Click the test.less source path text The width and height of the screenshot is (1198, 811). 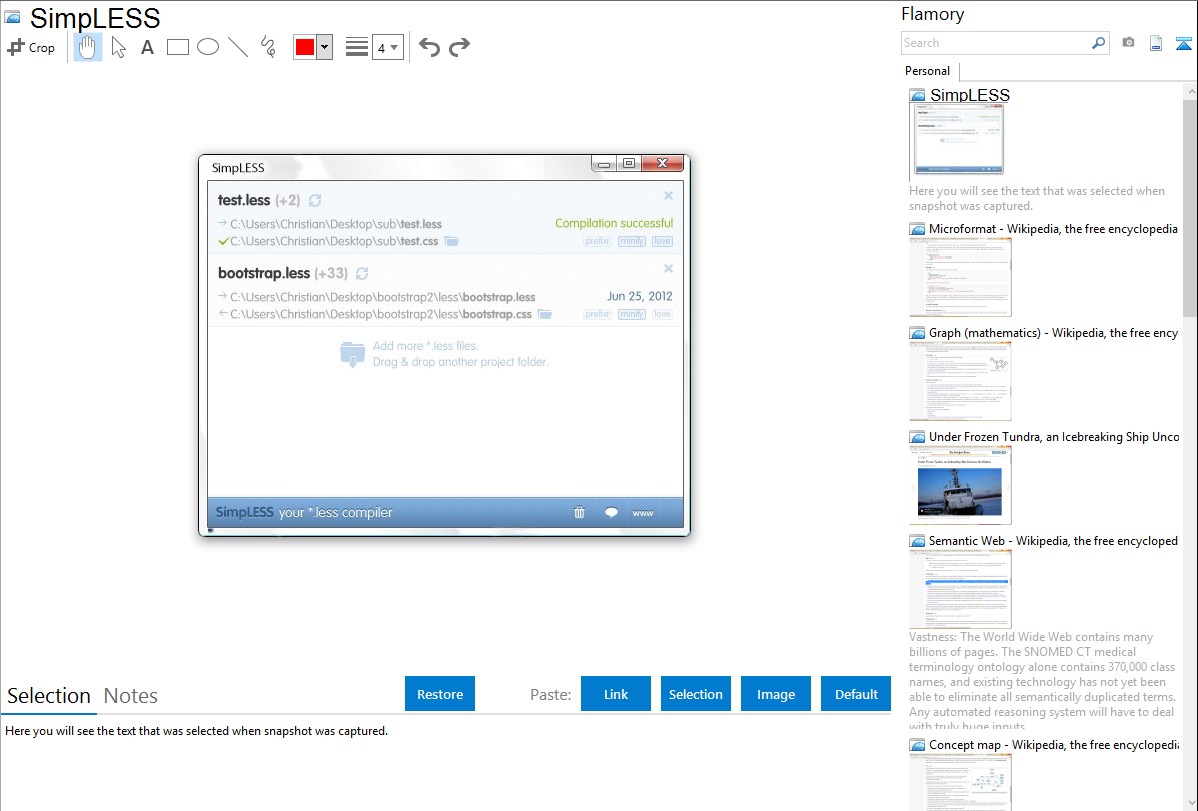tap(336, 224)
